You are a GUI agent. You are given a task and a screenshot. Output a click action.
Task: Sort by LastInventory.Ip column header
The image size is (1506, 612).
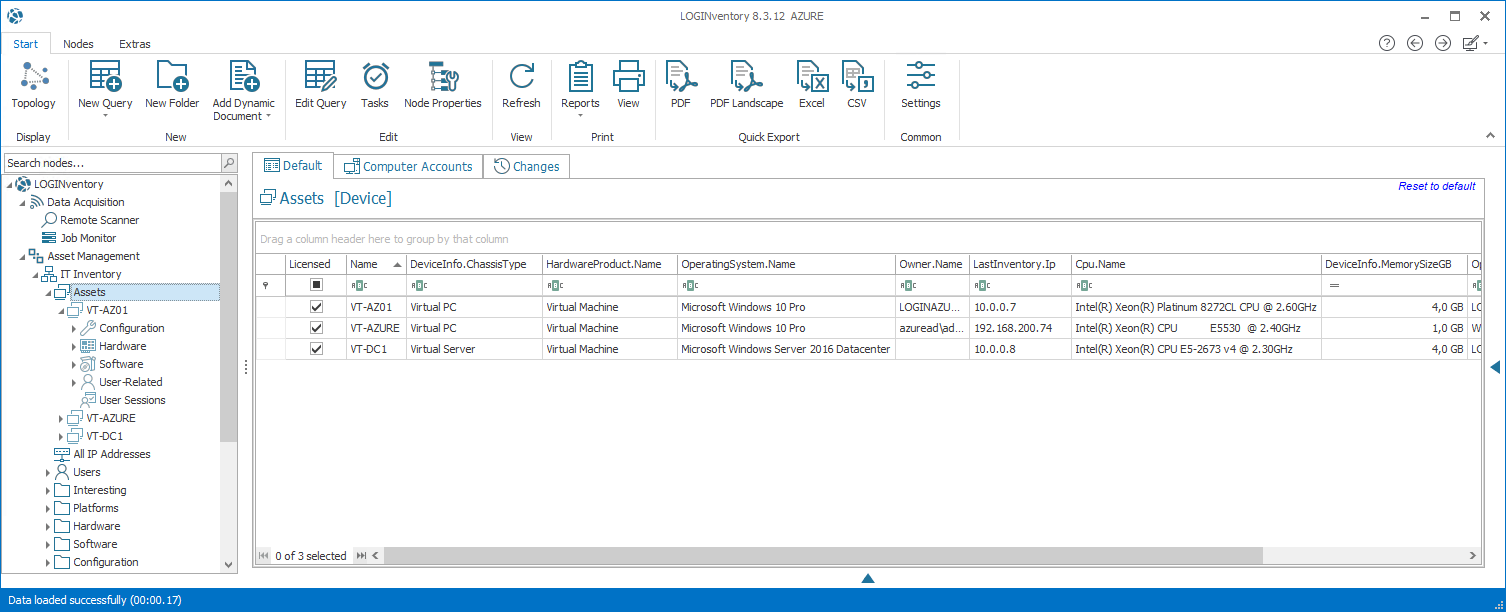[x=1020, y=264]
